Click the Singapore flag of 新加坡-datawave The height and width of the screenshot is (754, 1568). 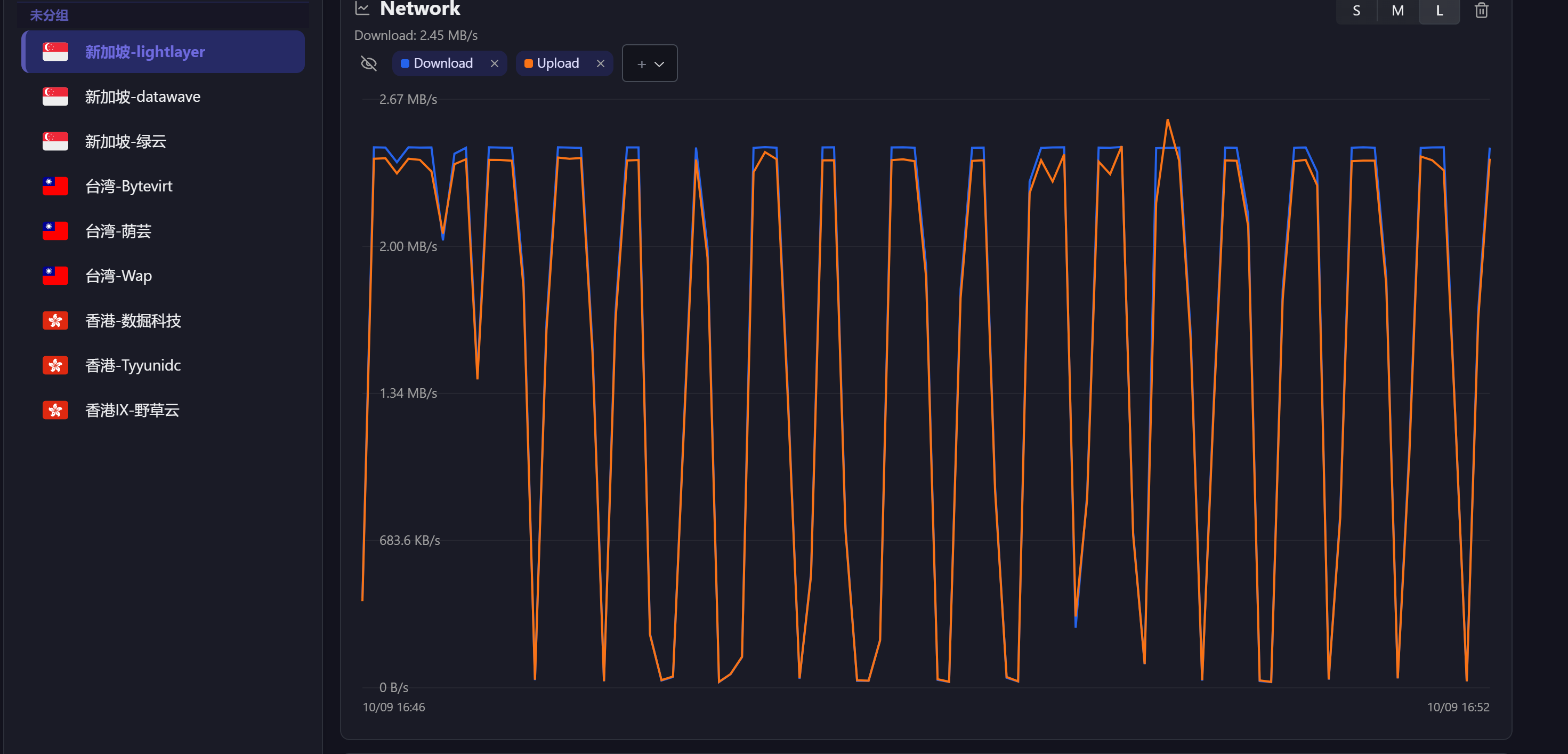pos(55,96)
